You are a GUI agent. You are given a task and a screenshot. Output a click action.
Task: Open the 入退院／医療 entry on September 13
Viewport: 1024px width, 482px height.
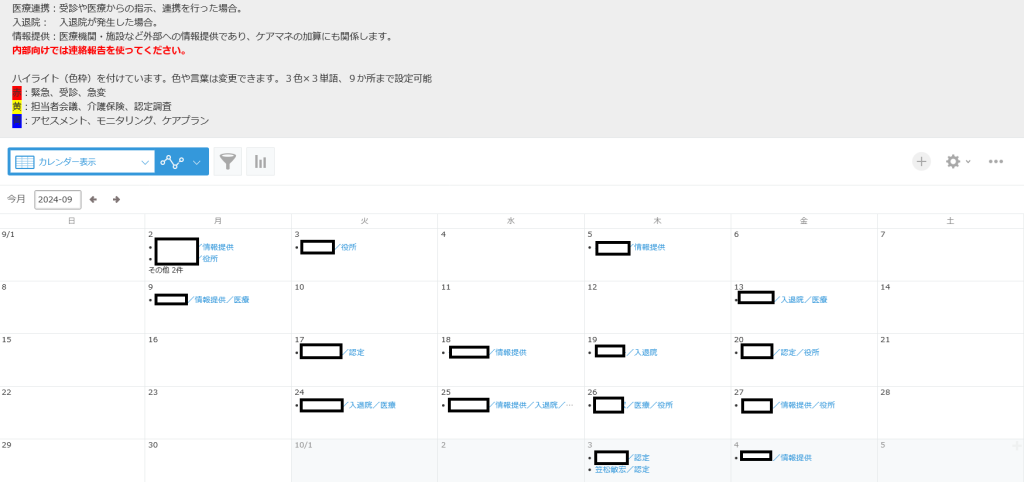803,299
